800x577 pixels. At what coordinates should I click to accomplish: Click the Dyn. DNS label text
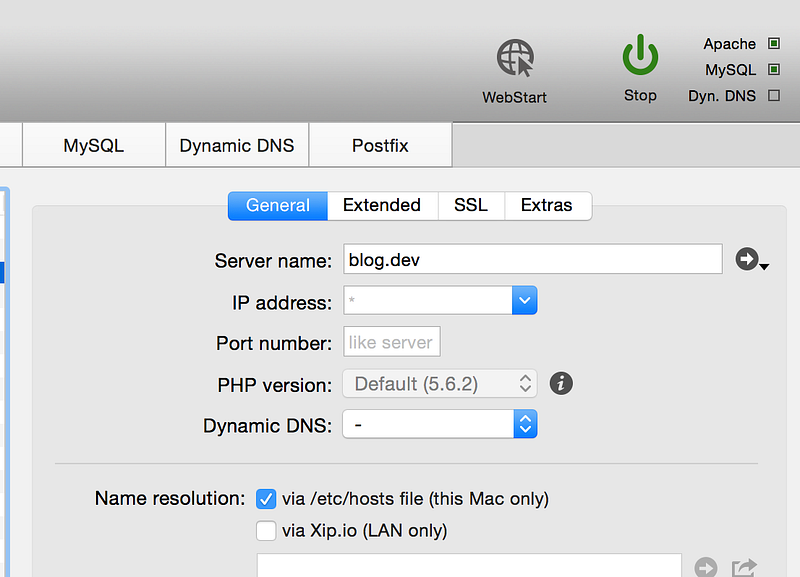(722, 96)
